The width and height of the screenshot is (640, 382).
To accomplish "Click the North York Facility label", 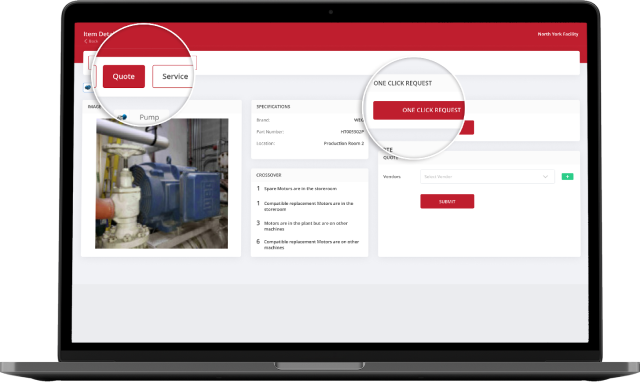I will (x=558, y=34).
